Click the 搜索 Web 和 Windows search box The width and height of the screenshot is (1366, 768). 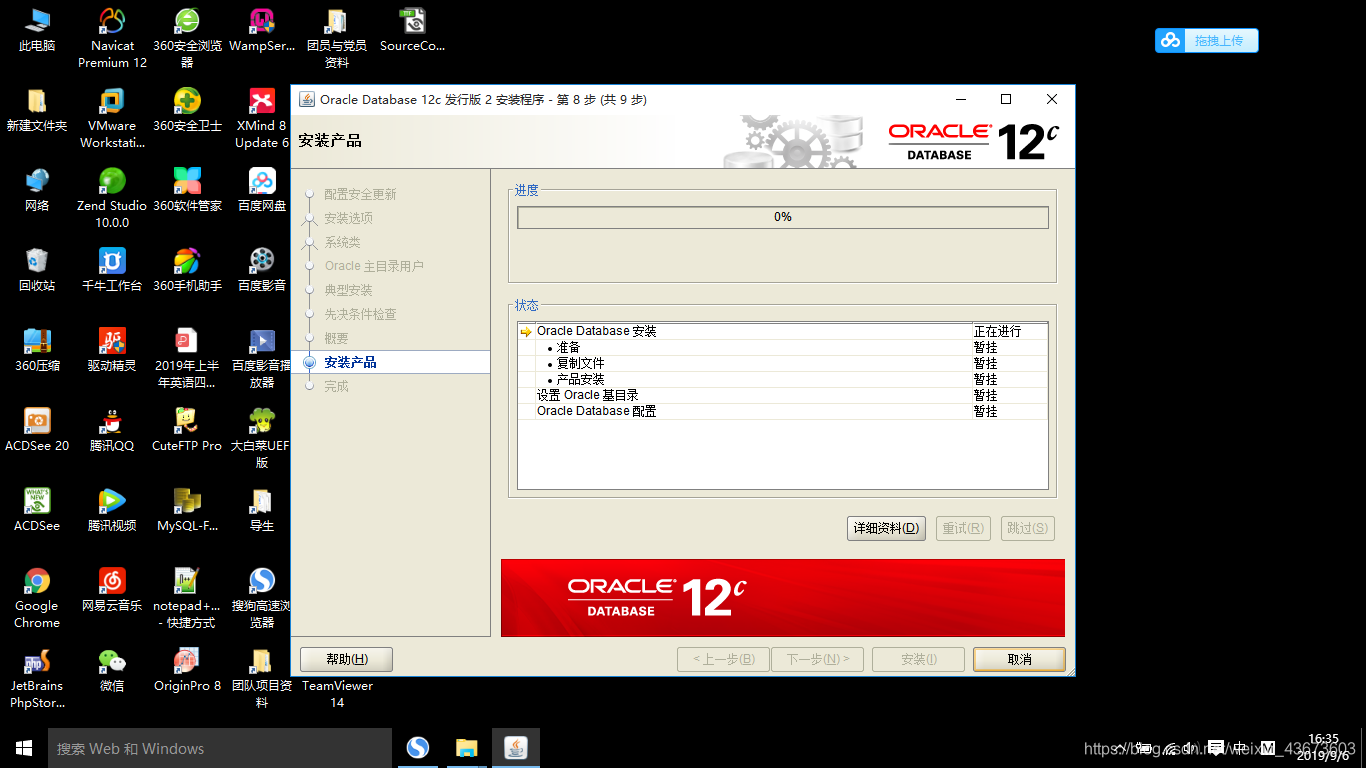coord(220,748)
